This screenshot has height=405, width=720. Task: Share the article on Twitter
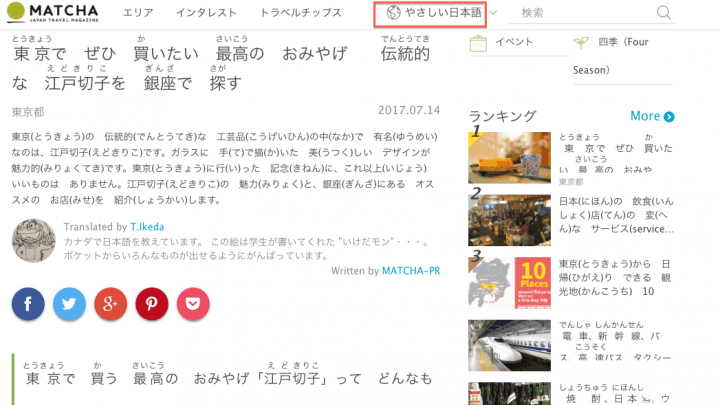[x=69, y=304]
